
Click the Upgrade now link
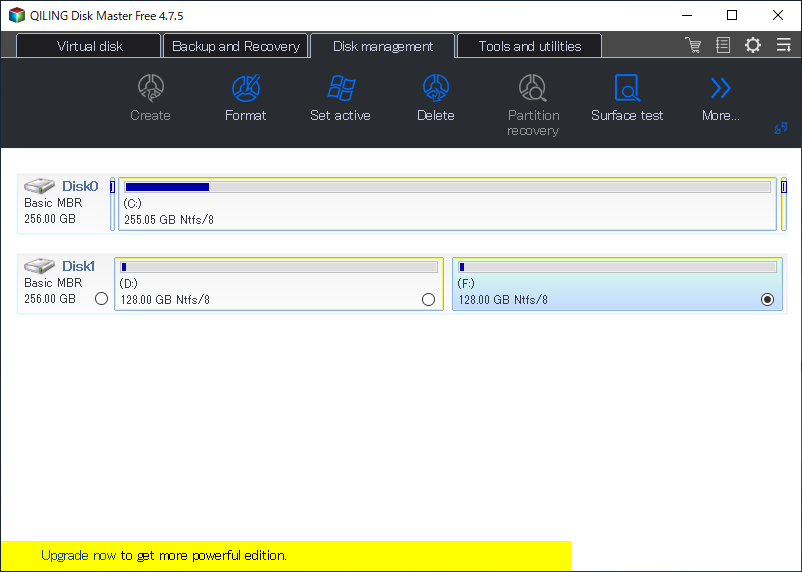click(78, 556)
